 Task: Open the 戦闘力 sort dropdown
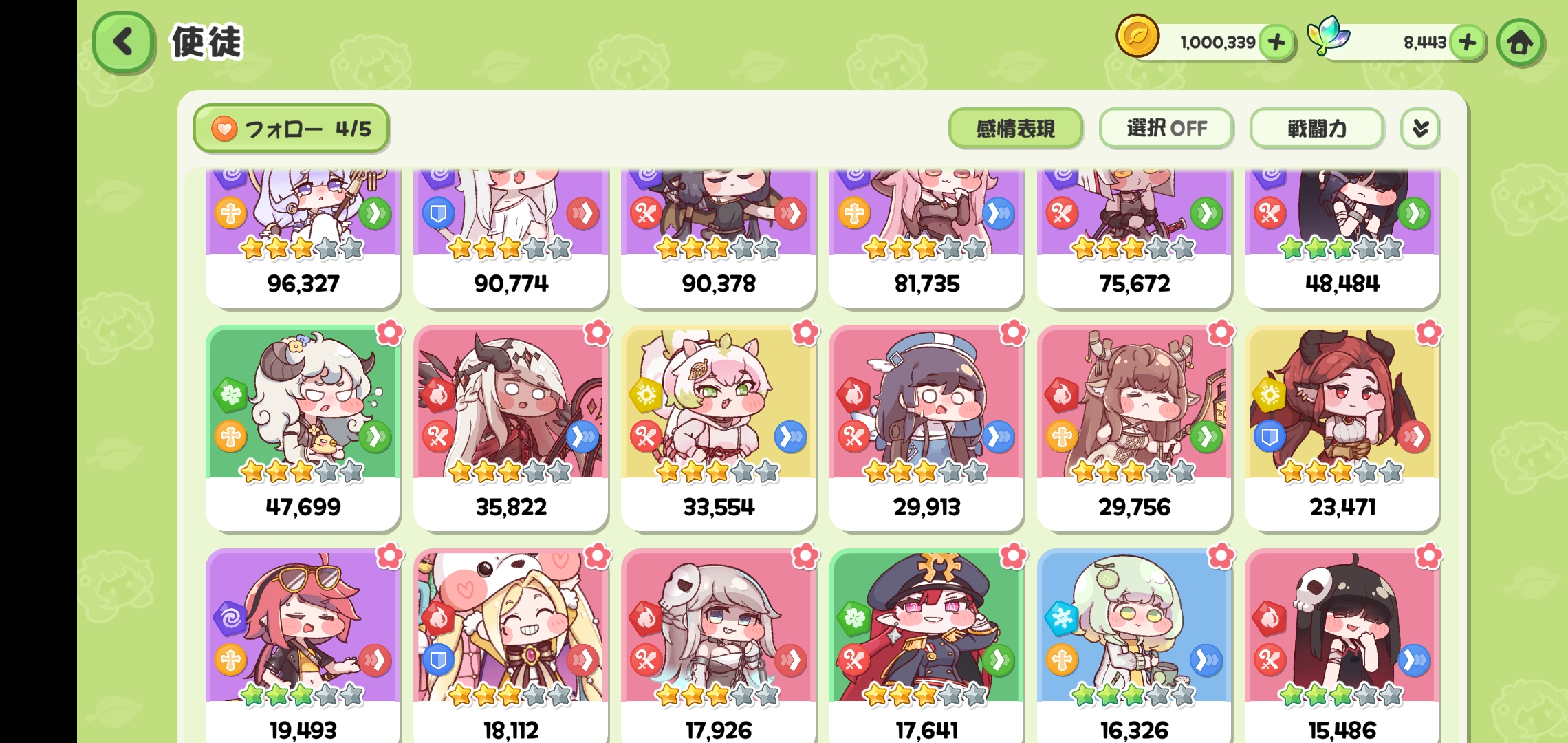[x=1316, y=128]
